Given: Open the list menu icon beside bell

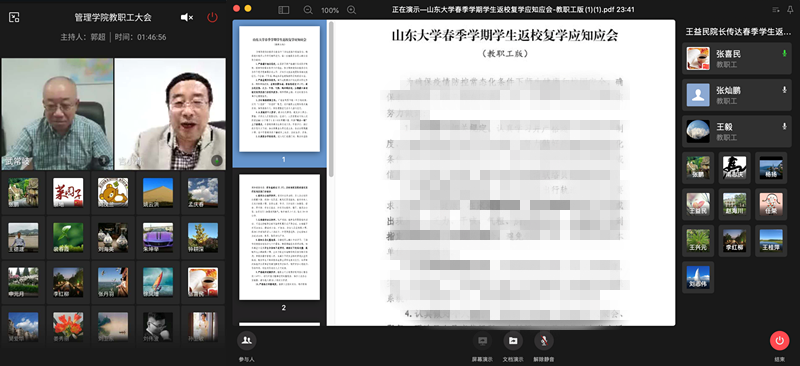Looking at the screenshot, I should 776,10.
